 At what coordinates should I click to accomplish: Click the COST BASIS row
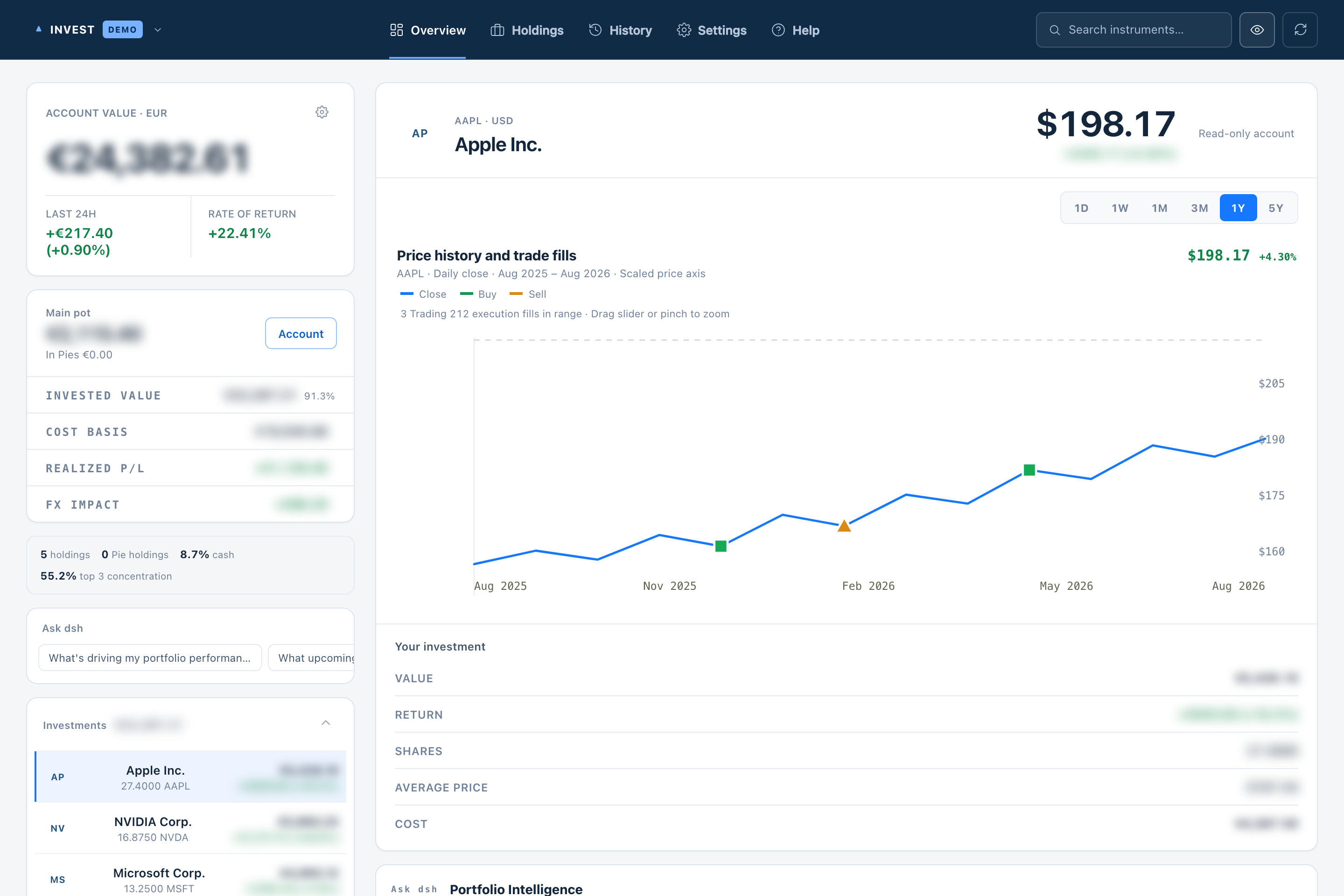190,431
